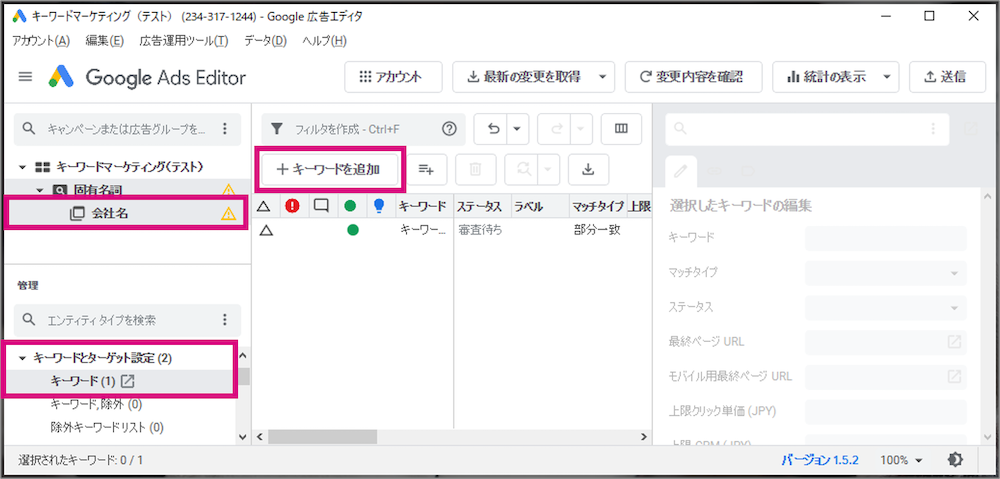Screen dimensions: 1000x479
Task: Open the replace text dropdown arrow
Action: click(x=548, y=169)
